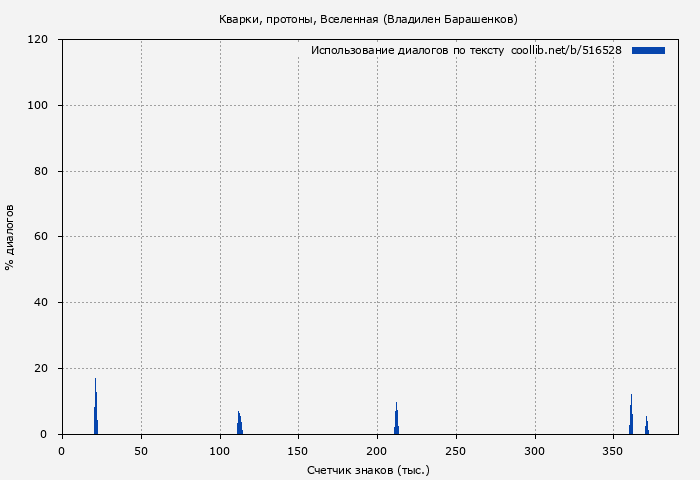Click the 50 tick label on x-axis
700x480 pixels.
pos(141,451)
